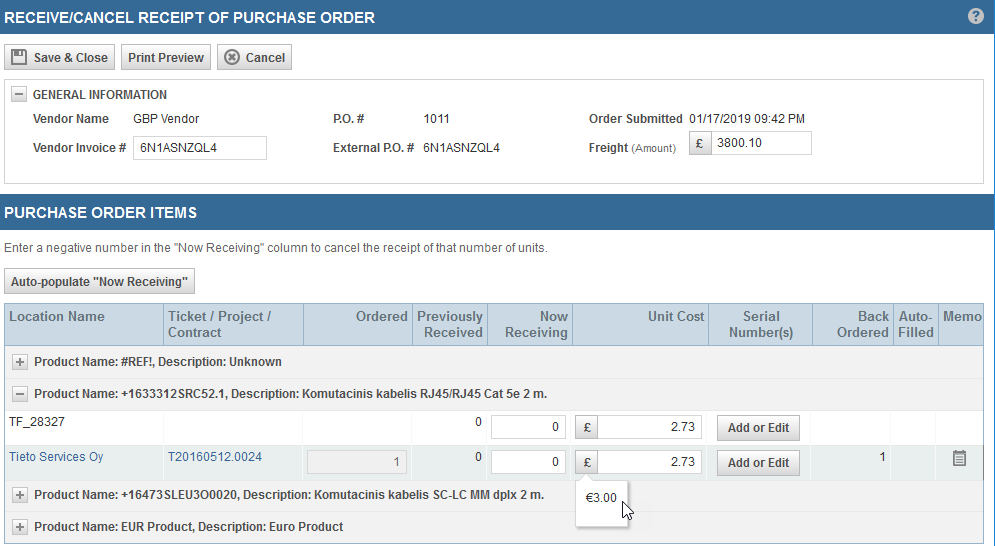Collapse product +1633312SRC52.1 group
995x546 pixels.
[20, 394]
